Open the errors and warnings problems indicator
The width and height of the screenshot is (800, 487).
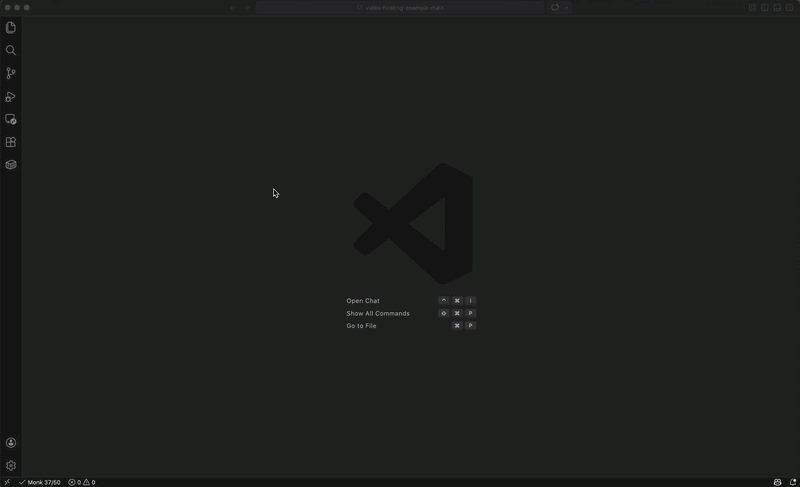coord(82,482)
